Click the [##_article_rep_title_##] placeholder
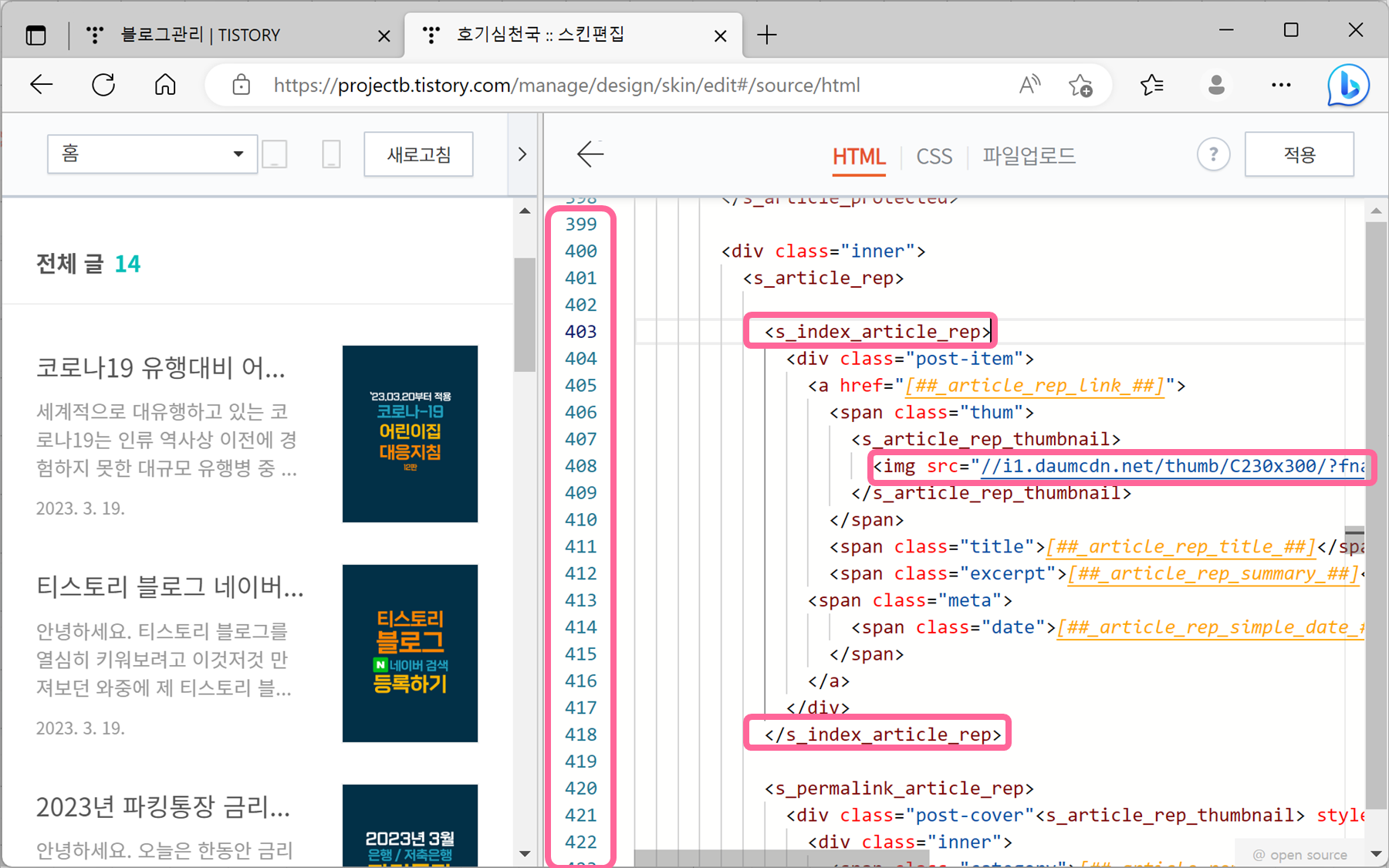 tap(1181, 546)
